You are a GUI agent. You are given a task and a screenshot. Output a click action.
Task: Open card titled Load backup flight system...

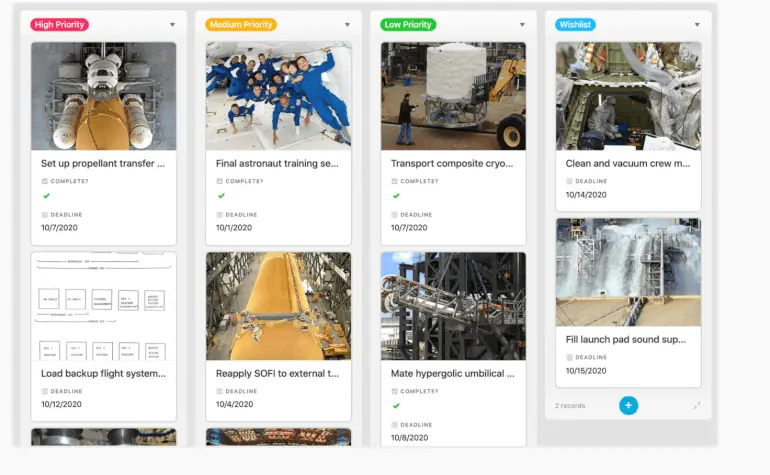(x=103, y=373)
